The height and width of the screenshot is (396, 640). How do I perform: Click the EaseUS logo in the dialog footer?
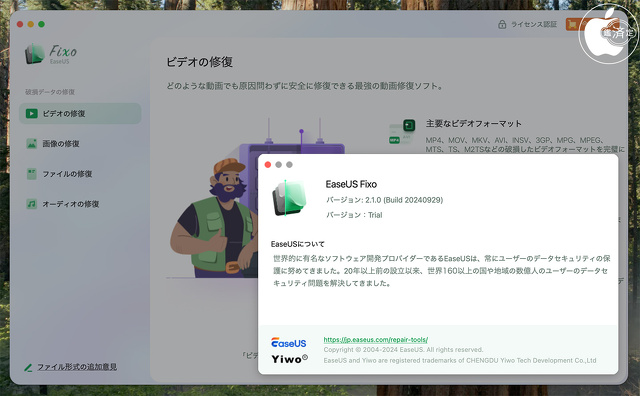289,343
